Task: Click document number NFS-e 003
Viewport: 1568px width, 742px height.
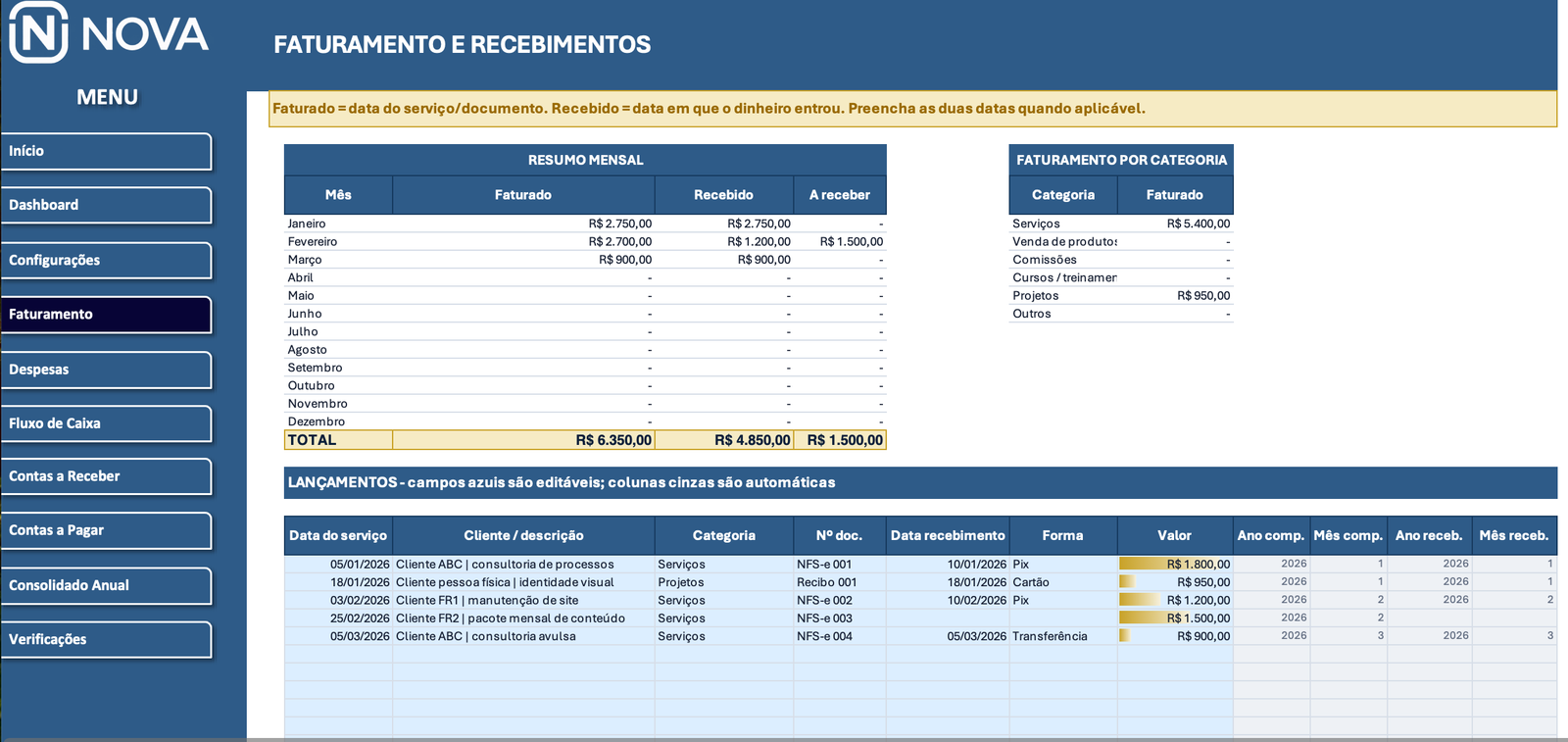Action: [x=839, y=618]
